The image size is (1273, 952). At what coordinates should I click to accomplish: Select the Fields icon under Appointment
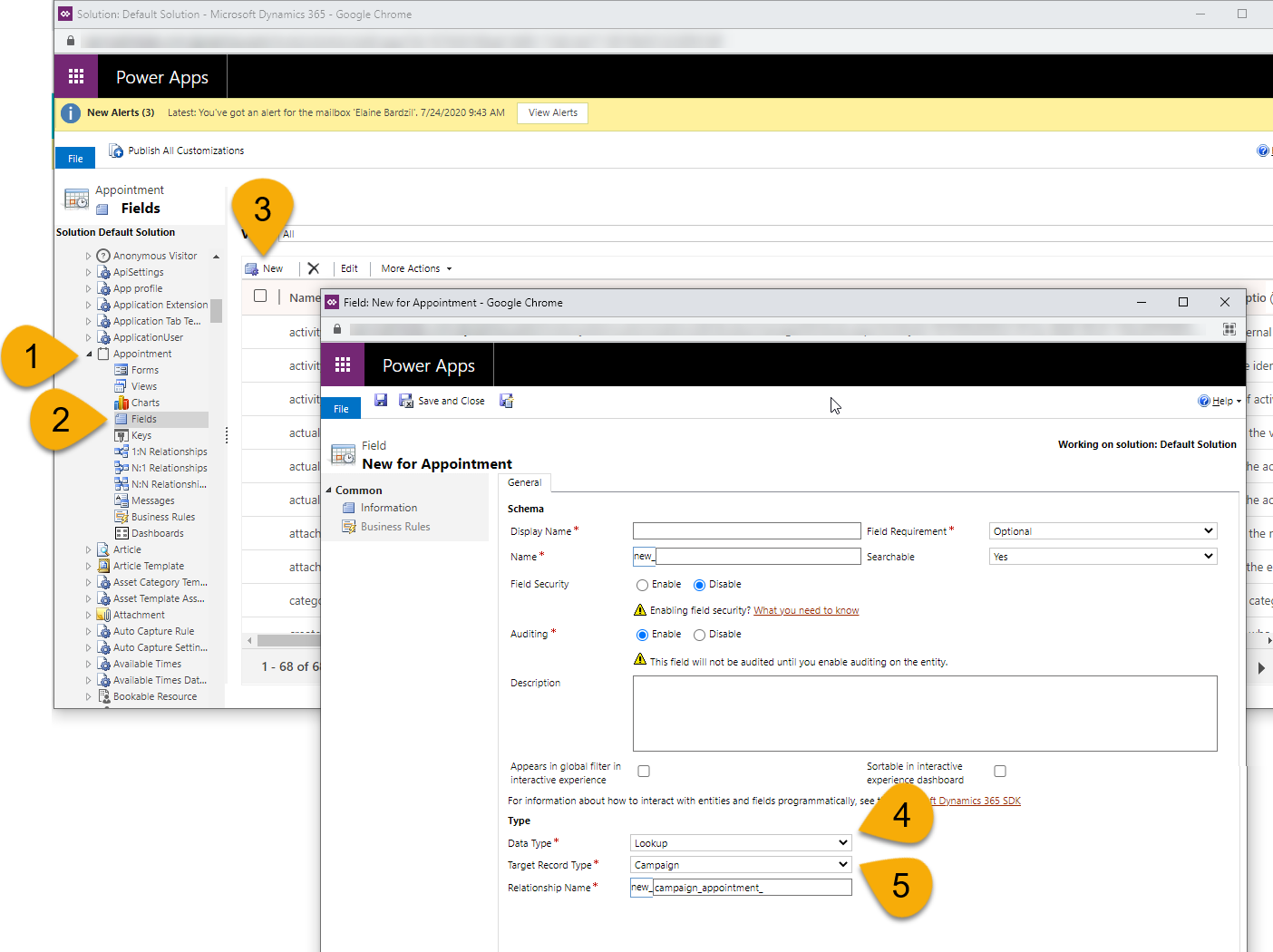coord(121,419)
